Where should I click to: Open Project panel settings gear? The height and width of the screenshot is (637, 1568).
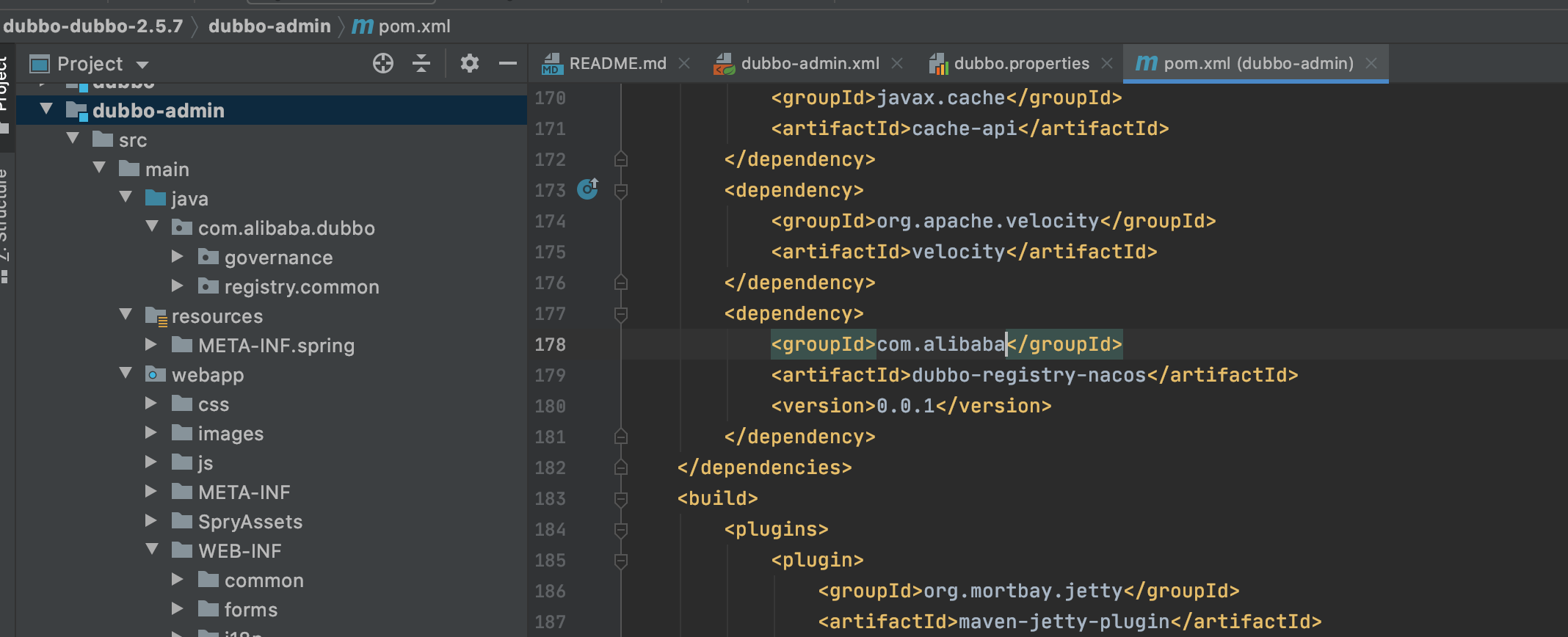tap(470, 64)
